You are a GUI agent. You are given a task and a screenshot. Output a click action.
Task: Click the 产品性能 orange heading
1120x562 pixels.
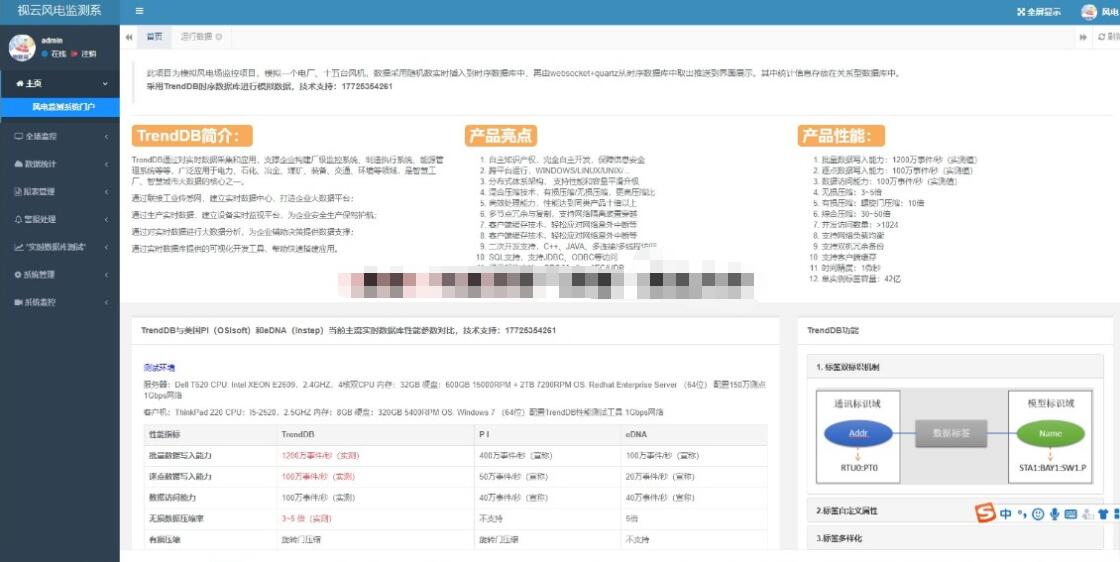click(841, 136)
